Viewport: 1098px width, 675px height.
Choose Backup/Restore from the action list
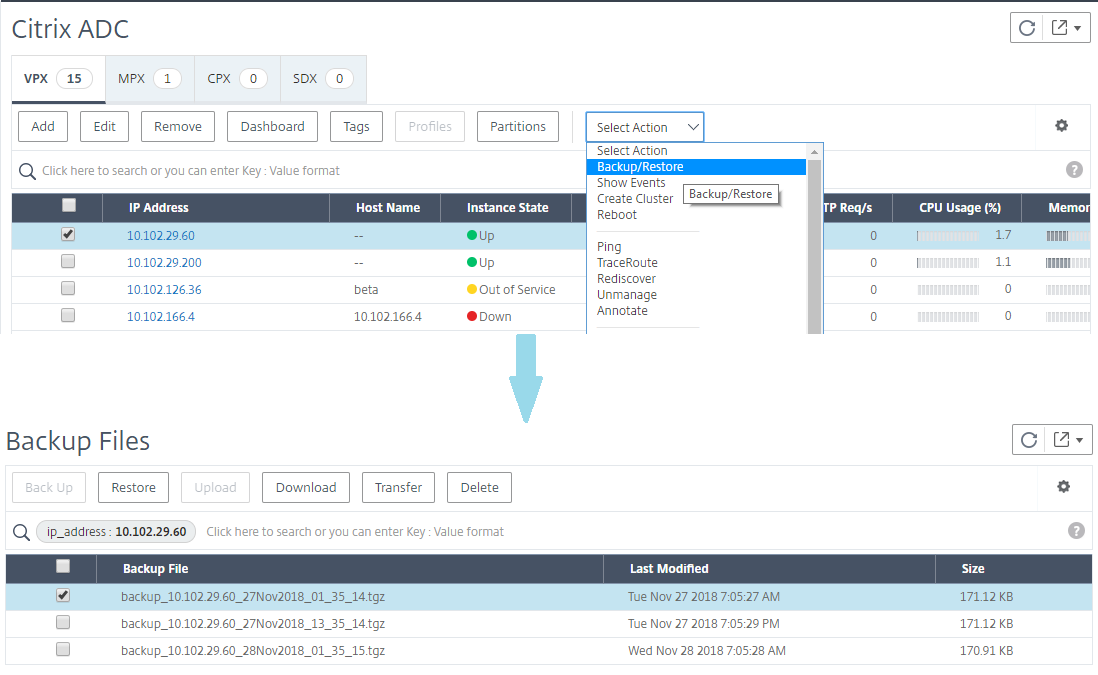[696, 167]
